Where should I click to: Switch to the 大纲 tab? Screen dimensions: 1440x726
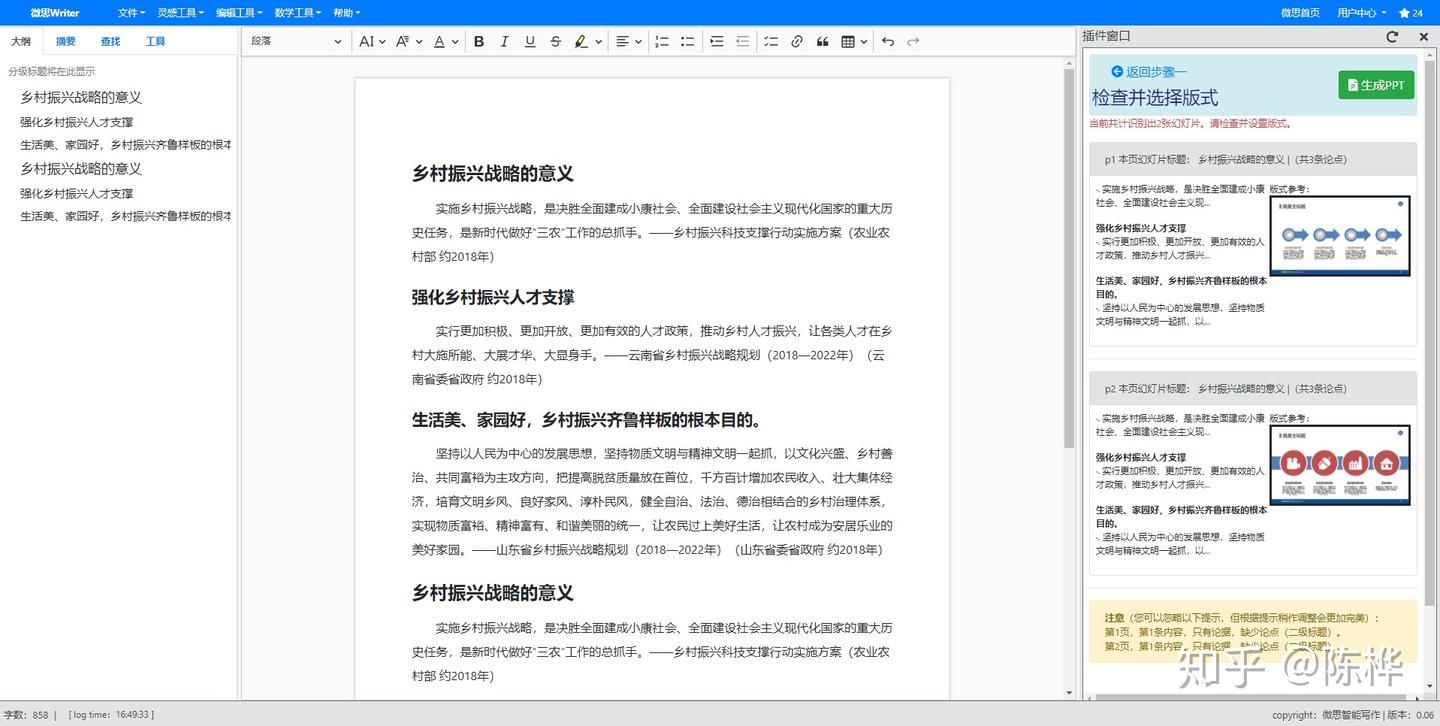[20, 41]
